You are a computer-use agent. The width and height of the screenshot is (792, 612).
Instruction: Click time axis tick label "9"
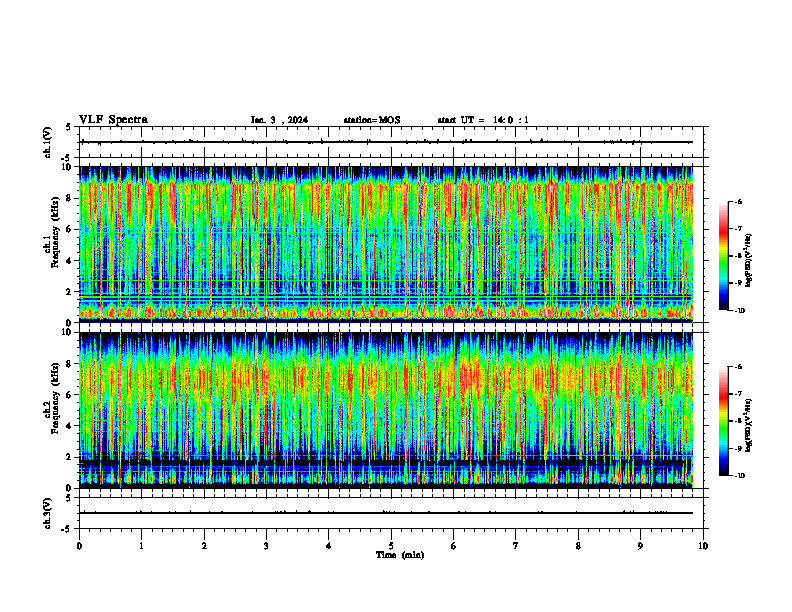click(x=640, y=546)
